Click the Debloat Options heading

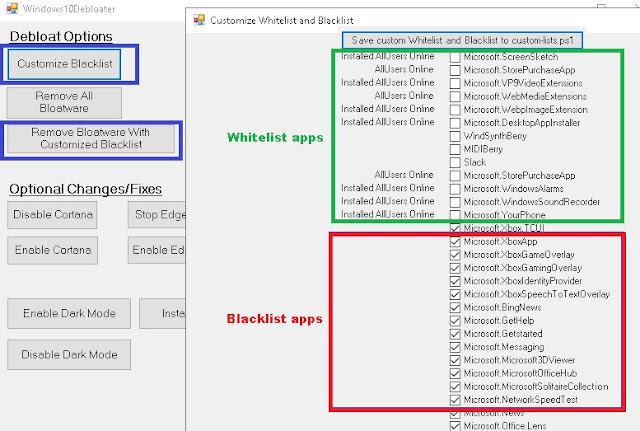[61, 36]
